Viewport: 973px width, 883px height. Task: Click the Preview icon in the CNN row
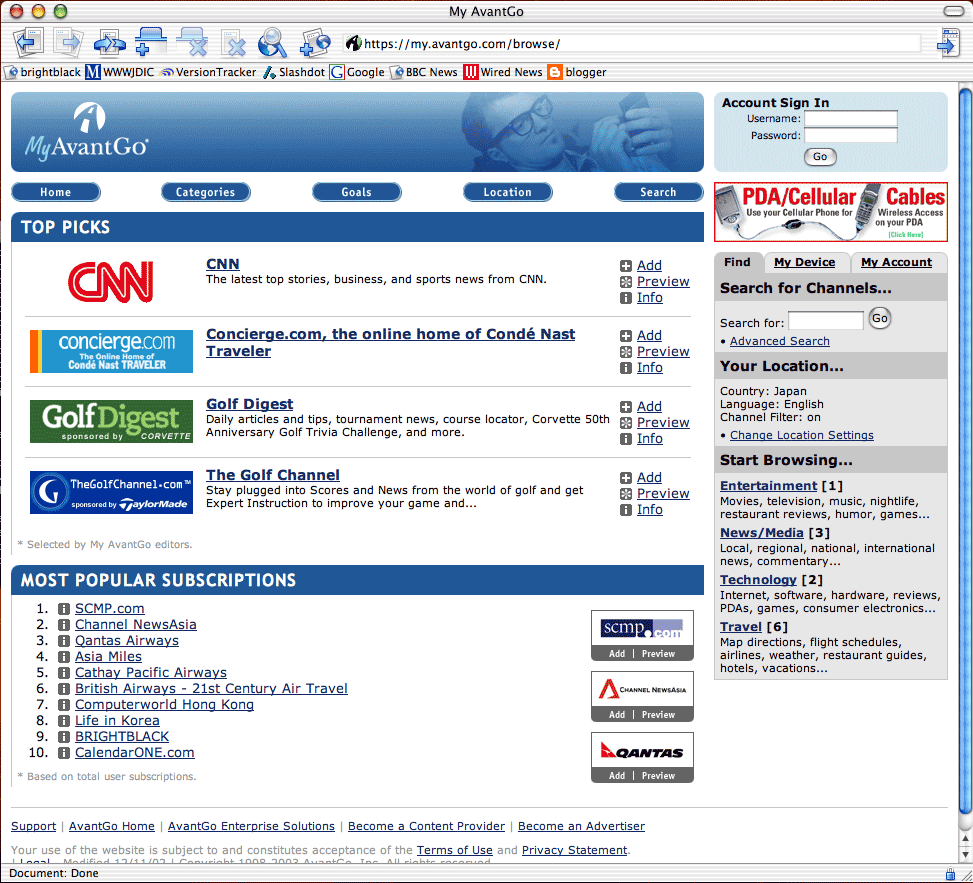626,282
